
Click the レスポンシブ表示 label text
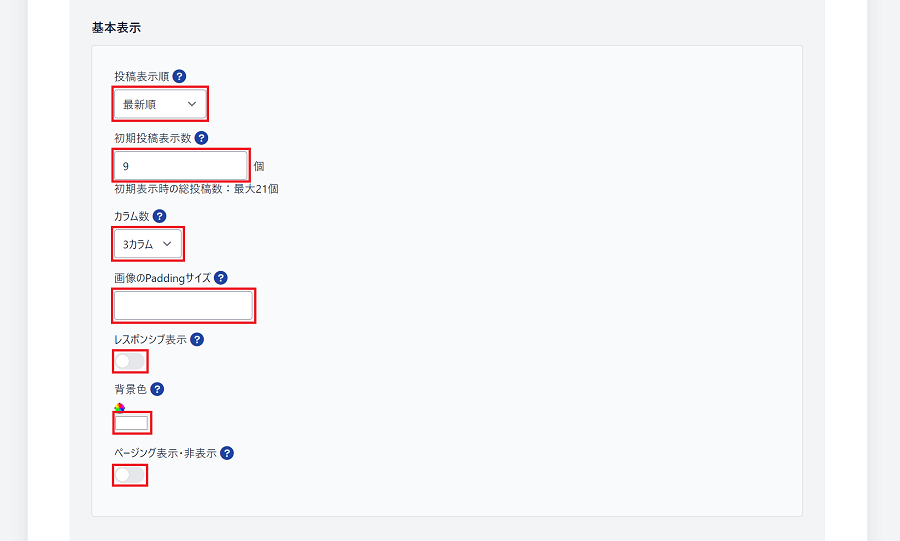(x=150, y=340)
